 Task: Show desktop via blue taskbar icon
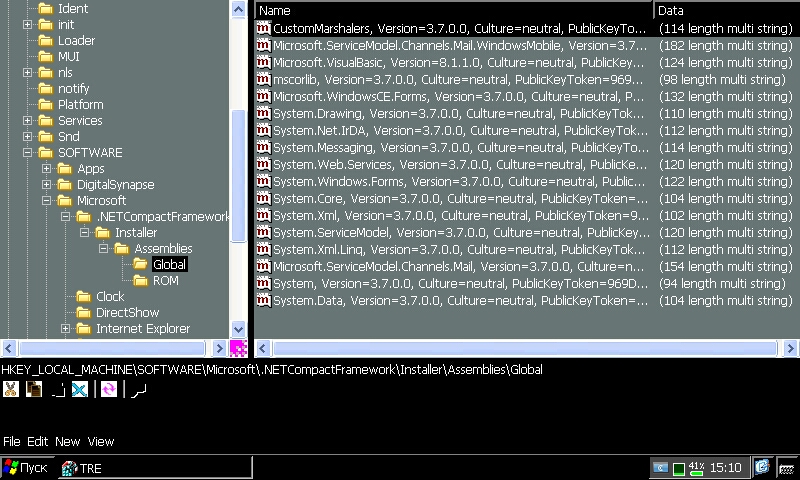(762, 467)
